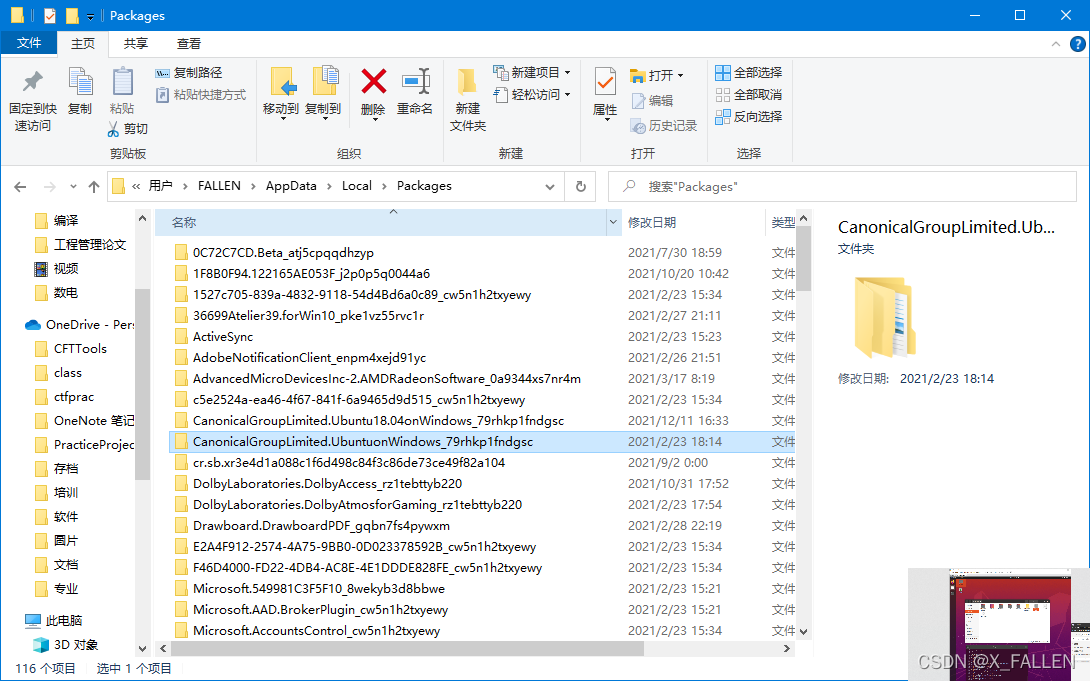Open Quick Access Toolbar customize dropdown

click(x=90, y=16)
